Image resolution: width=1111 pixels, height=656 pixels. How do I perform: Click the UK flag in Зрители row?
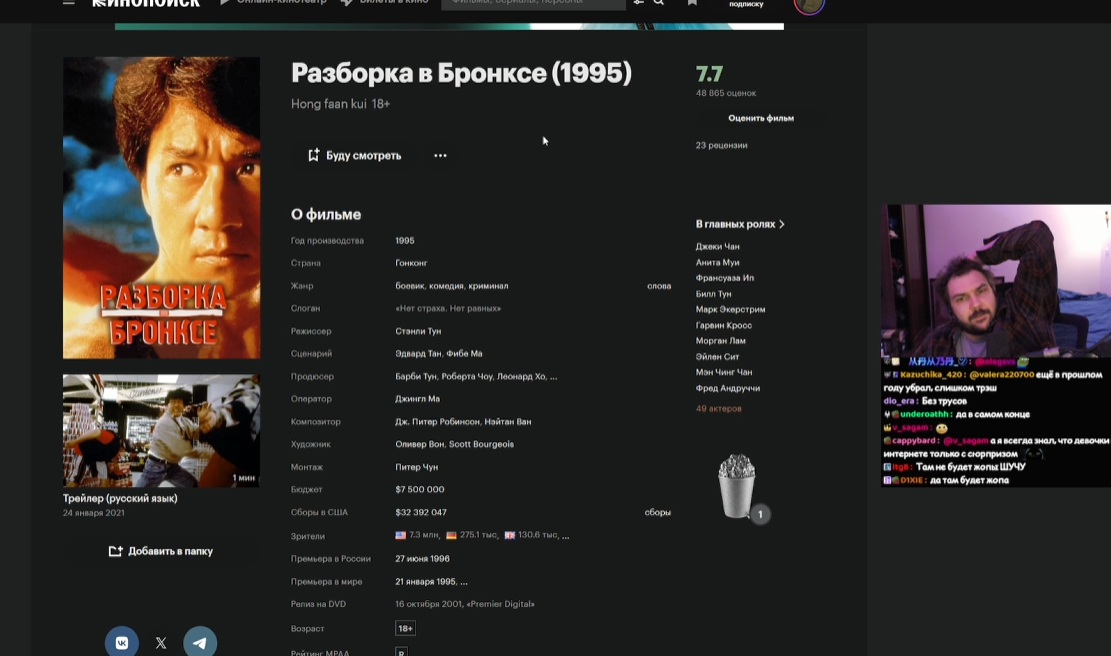tap(509, 536)
